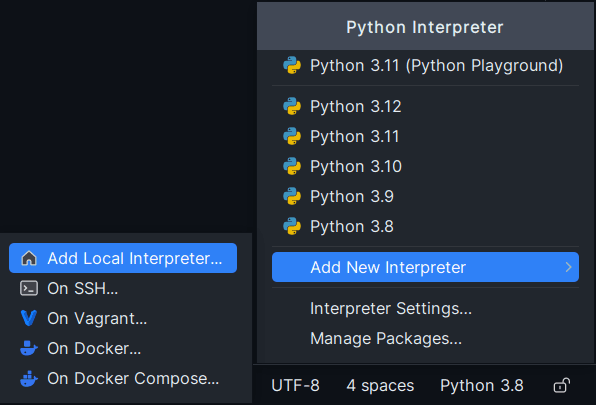Click the Python icon beside Python 3.12

292,106
